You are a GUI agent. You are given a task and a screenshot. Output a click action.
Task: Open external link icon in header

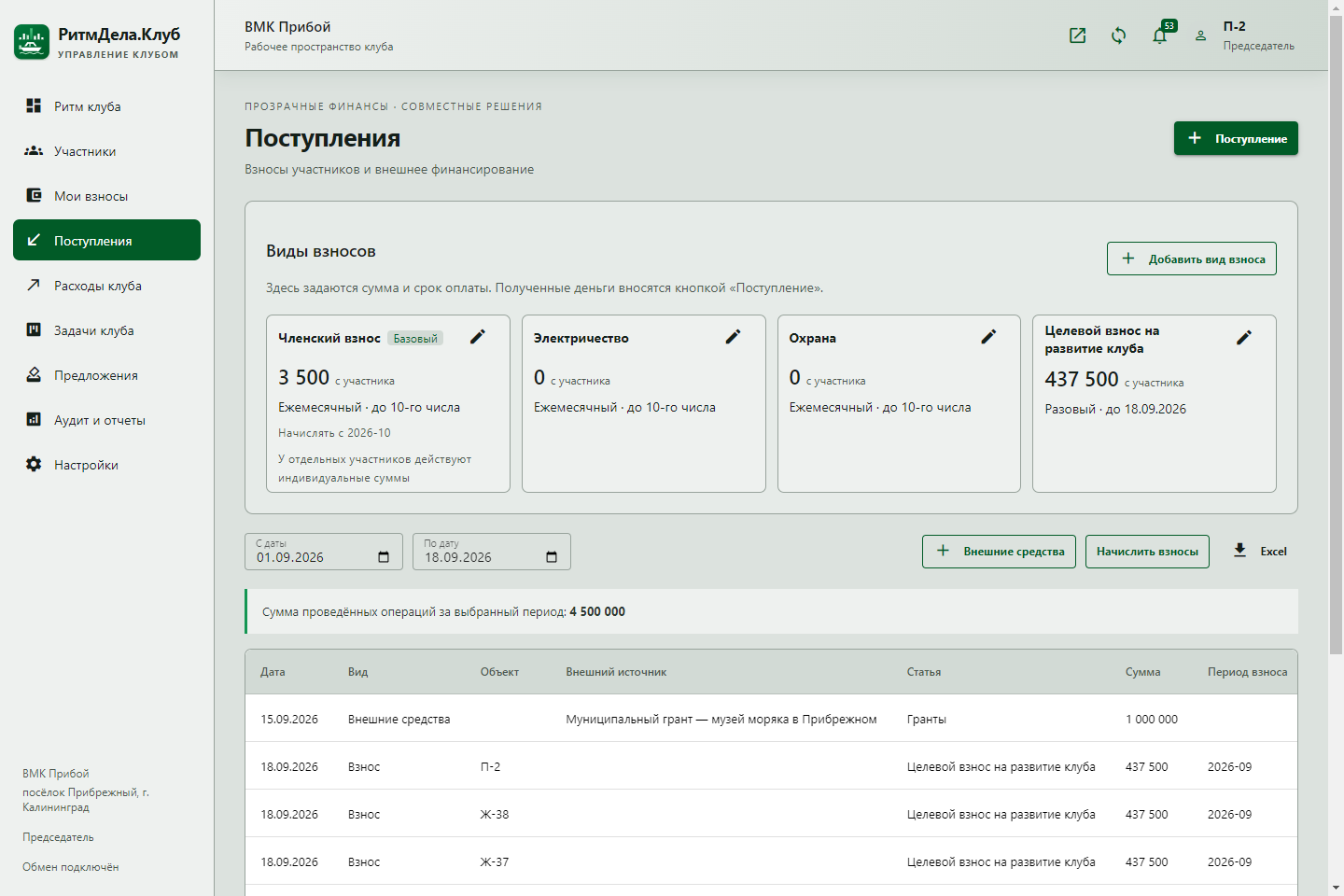[x=1077, y=35]
